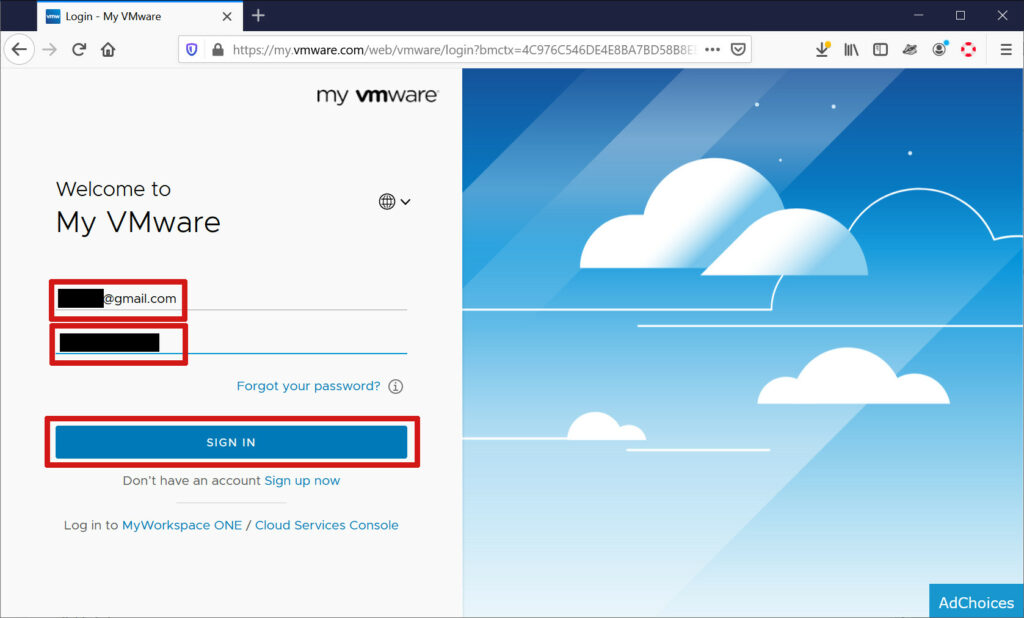Maximize the Firefox window

[x=960, y=15]
